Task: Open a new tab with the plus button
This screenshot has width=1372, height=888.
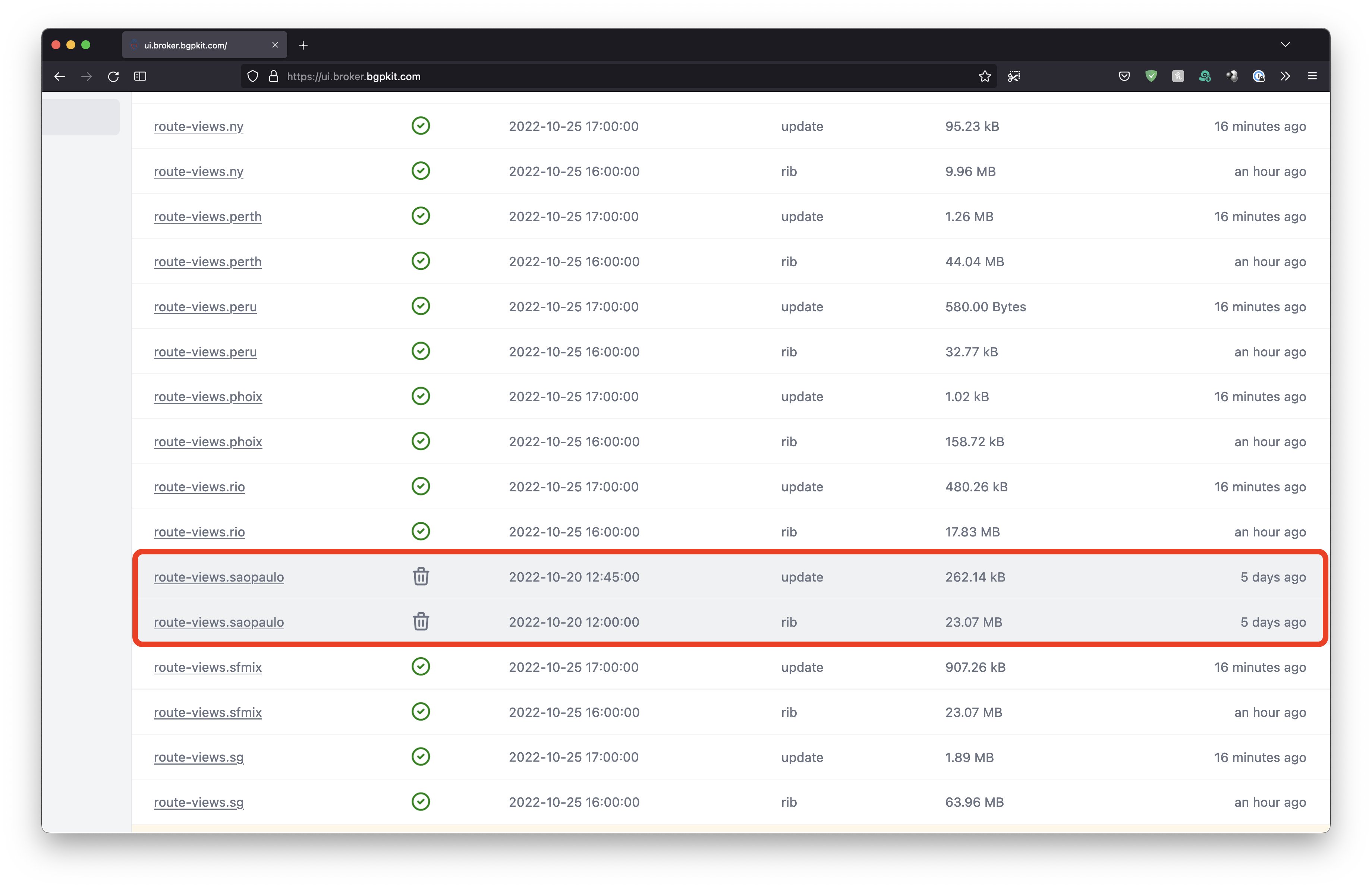Action: [x=303, y=45]
